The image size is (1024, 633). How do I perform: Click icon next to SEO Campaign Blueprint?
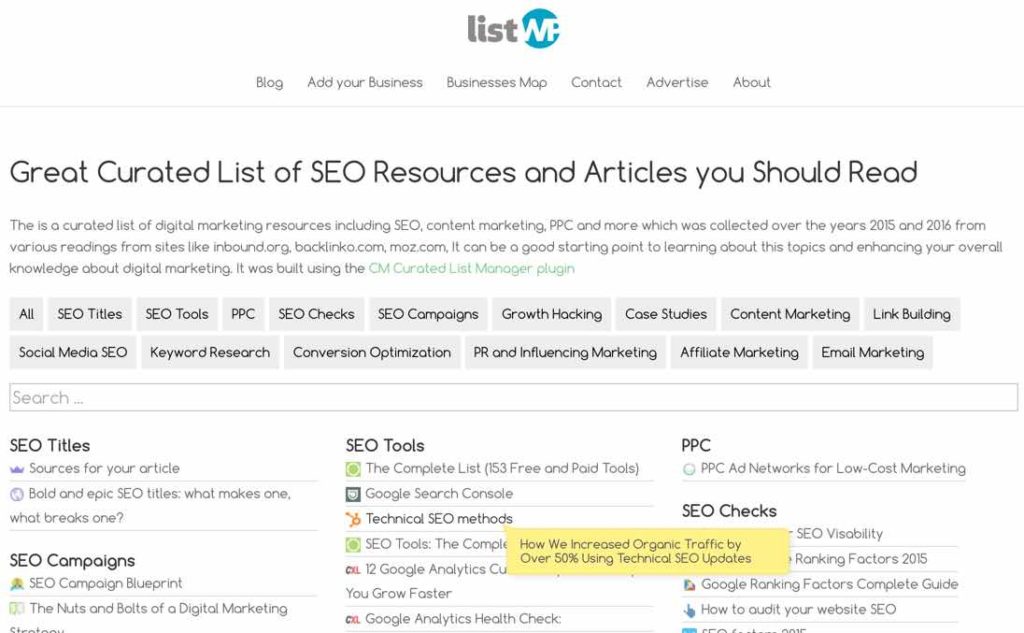17,584
